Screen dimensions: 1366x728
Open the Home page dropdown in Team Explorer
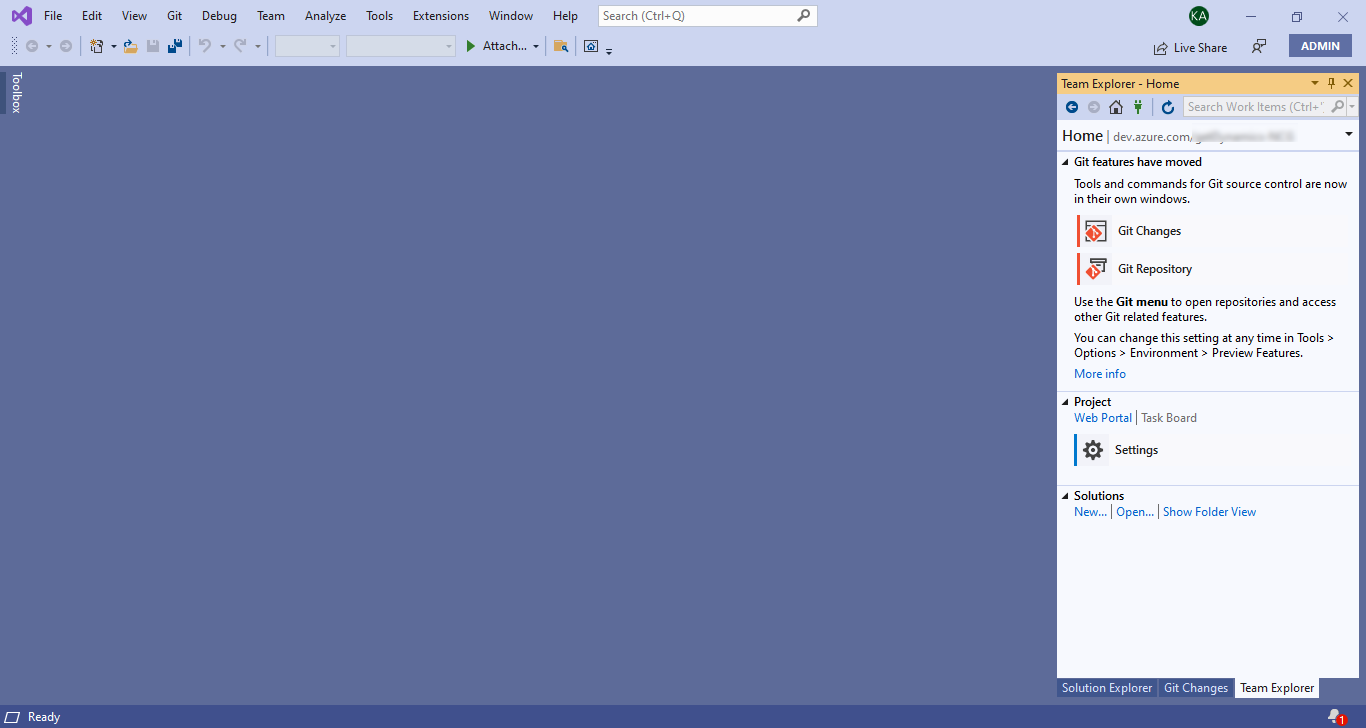pyautogui.click(x=1348, y=134)
